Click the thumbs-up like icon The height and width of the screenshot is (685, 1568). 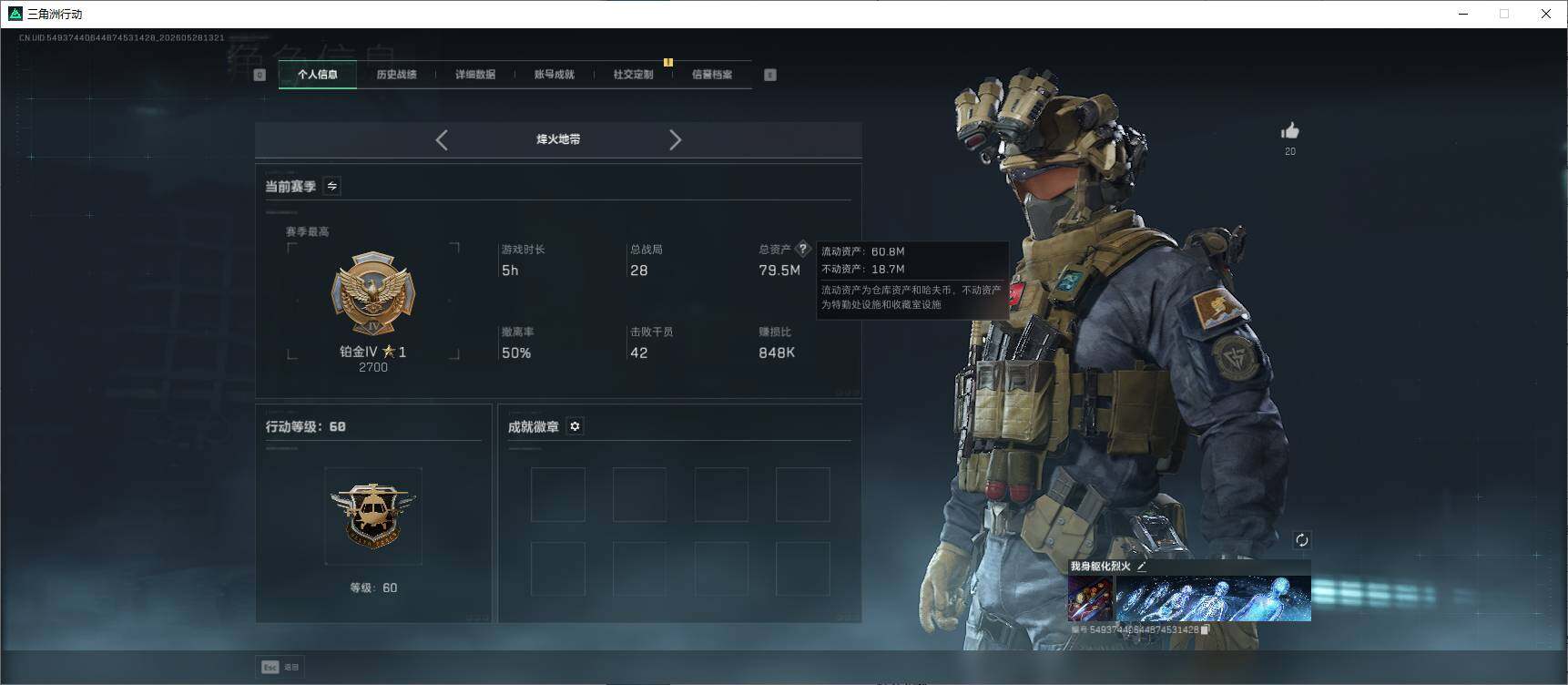pyautogui.click(x=1290, y=131)
